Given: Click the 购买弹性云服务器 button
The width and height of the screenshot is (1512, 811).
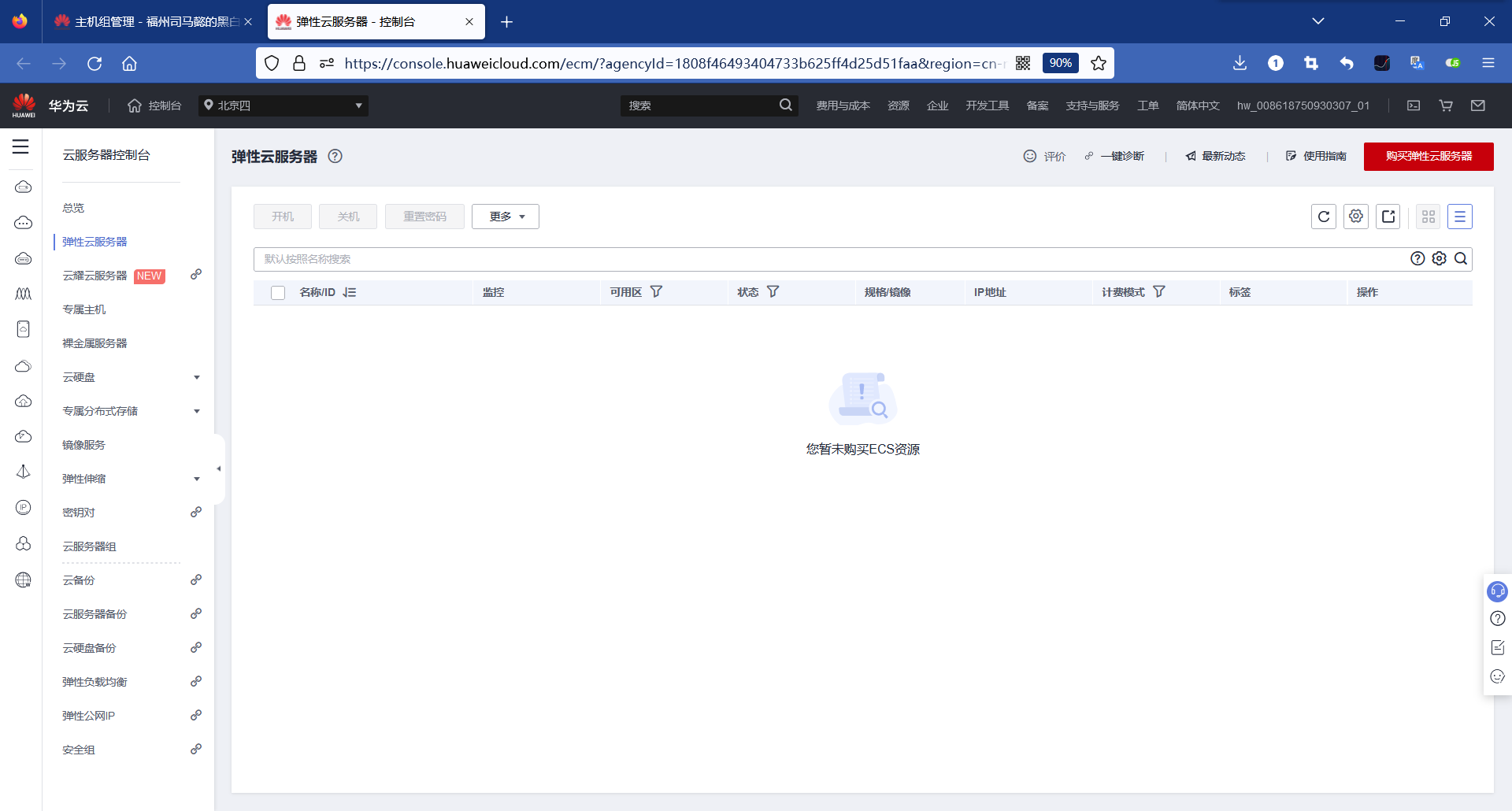Looking at the screenshot, I should [1428, 156].
